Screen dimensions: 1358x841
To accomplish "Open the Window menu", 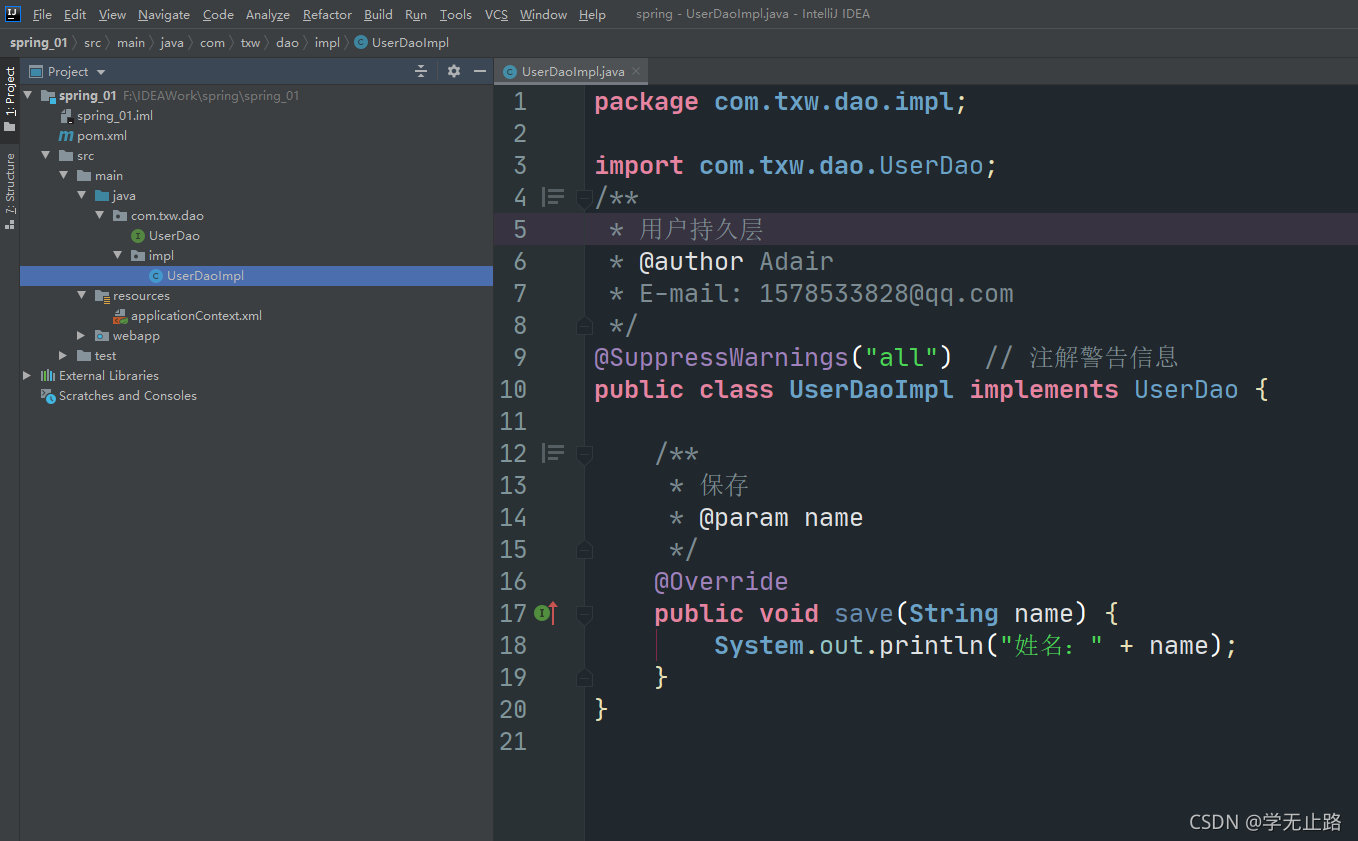I will click(543, 14).
